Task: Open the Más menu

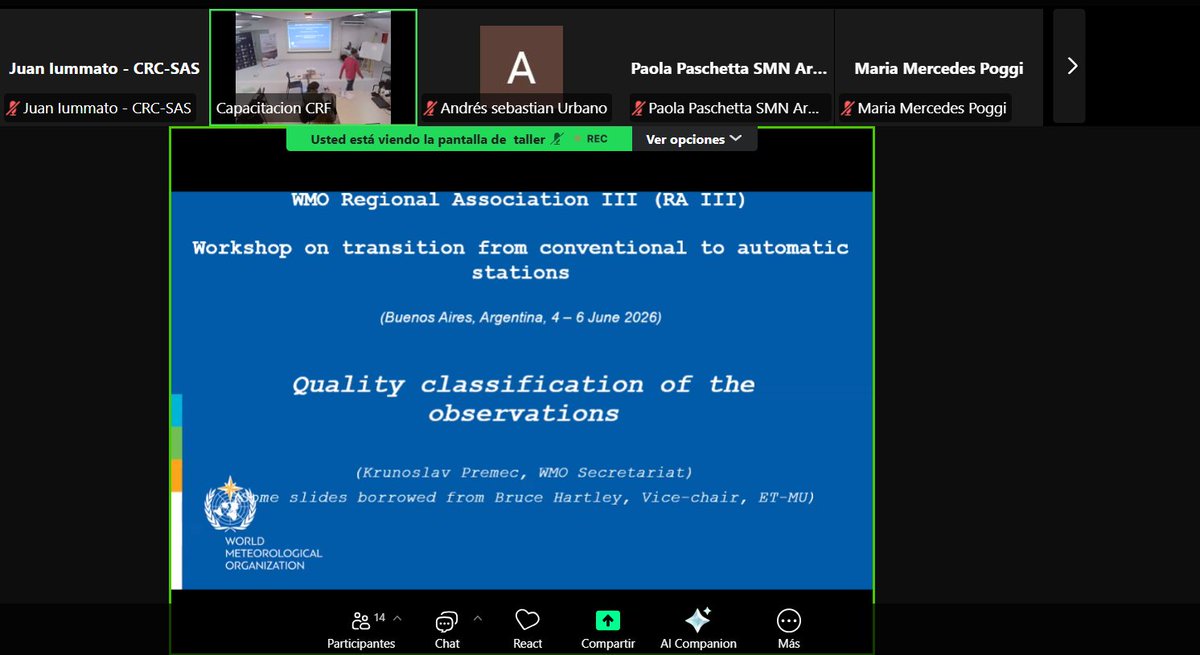Action: click(x=789, y=630)
